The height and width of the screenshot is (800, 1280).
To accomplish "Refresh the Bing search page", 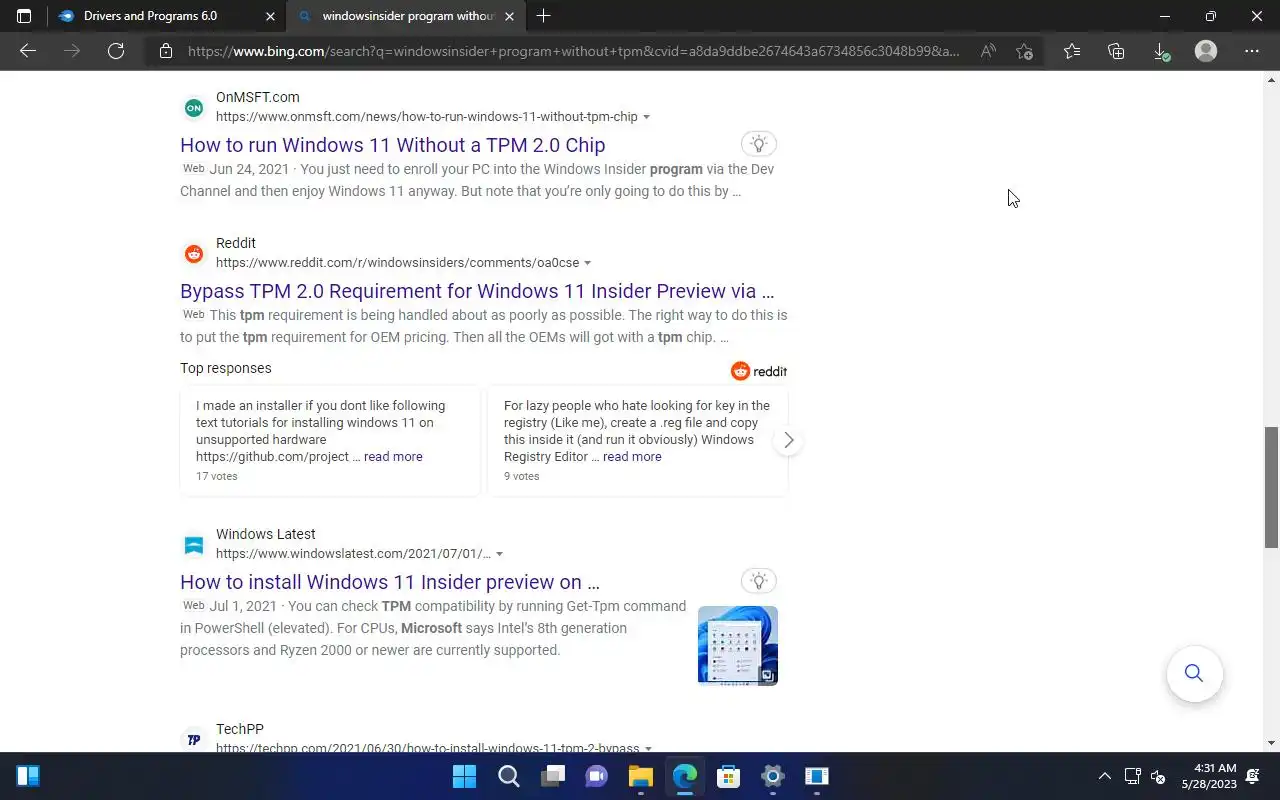I will [x=116, y=51].
